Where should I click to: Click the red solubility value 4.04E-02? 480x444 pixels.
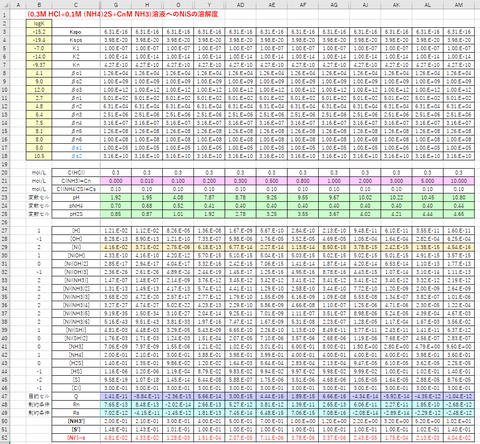[459, 438]
